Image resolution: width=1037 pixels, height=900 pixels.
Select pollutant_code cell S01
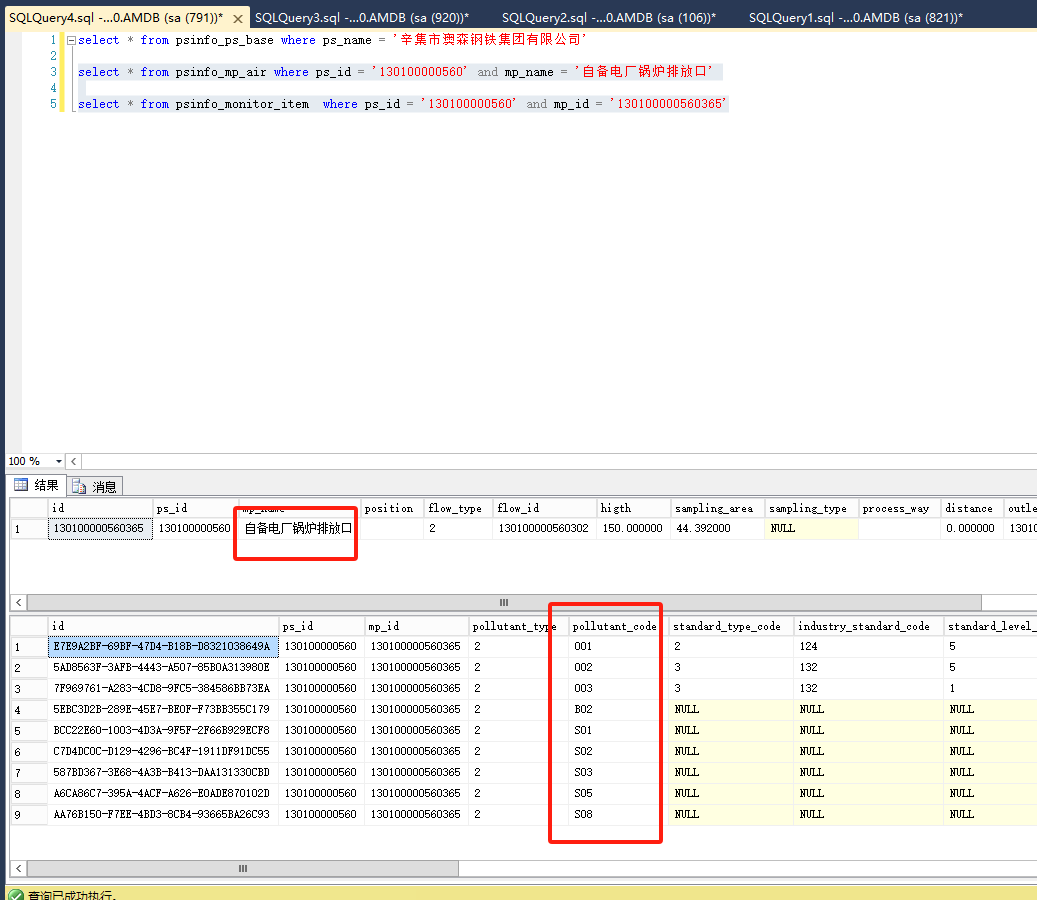618,730
